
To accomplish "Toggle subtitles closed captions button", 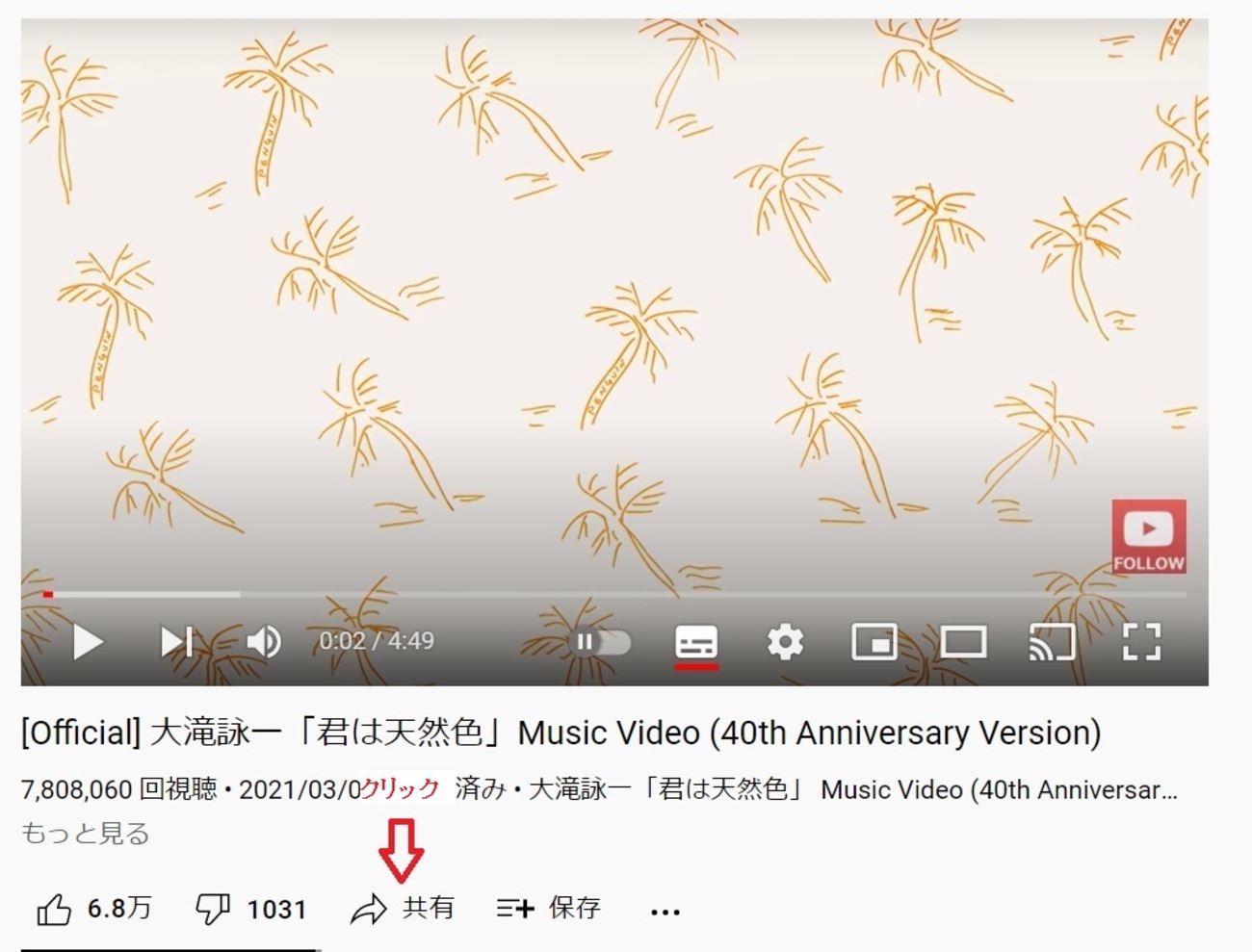I will tap(695, 642).
